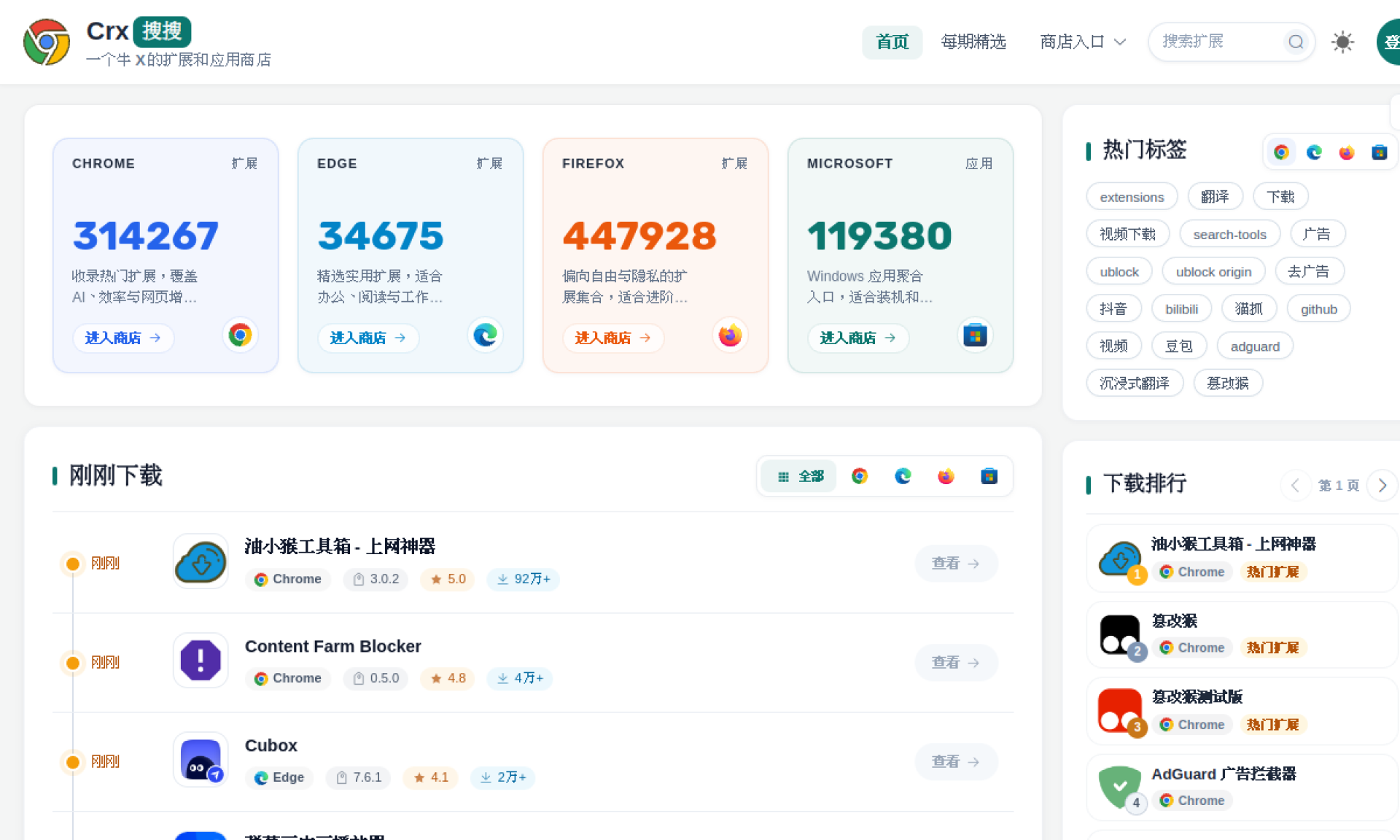Click the github tag
Screen dimensions: 1400x840
point(1318,309)
